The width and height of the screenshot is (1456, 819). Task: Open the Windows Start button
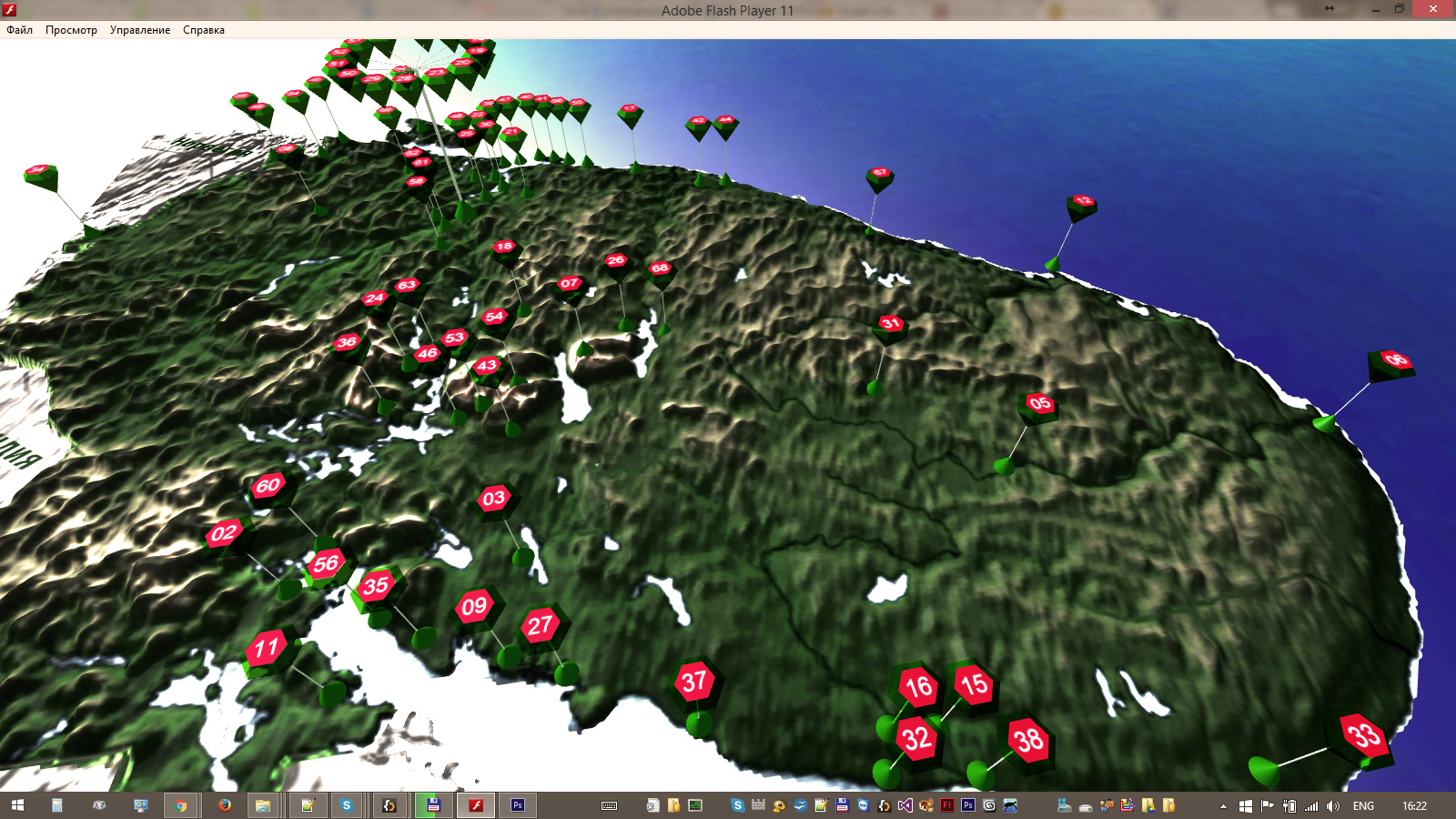pos(17,805)
